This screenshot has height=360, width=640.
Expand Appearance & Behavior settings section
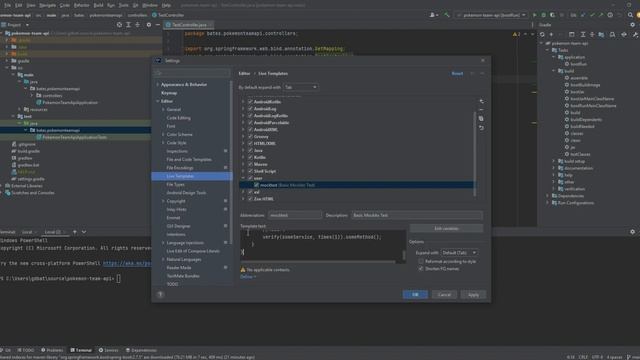point(158,84)
